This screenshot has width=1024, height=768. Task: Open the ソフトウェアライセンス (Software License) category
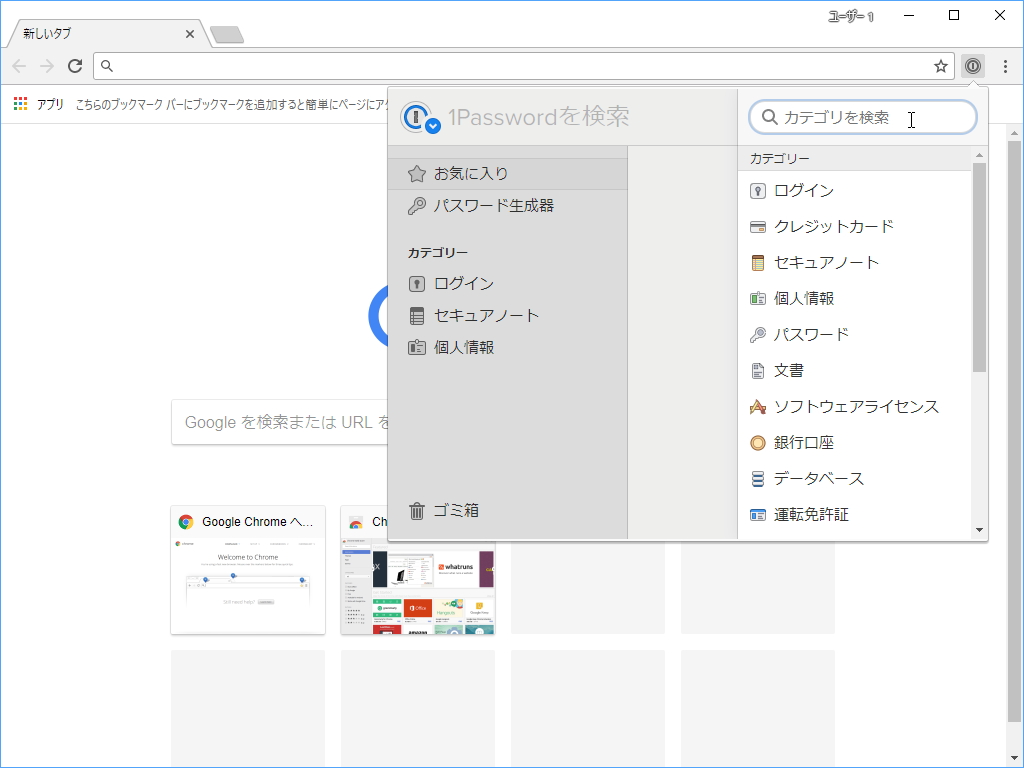(855, 406)
